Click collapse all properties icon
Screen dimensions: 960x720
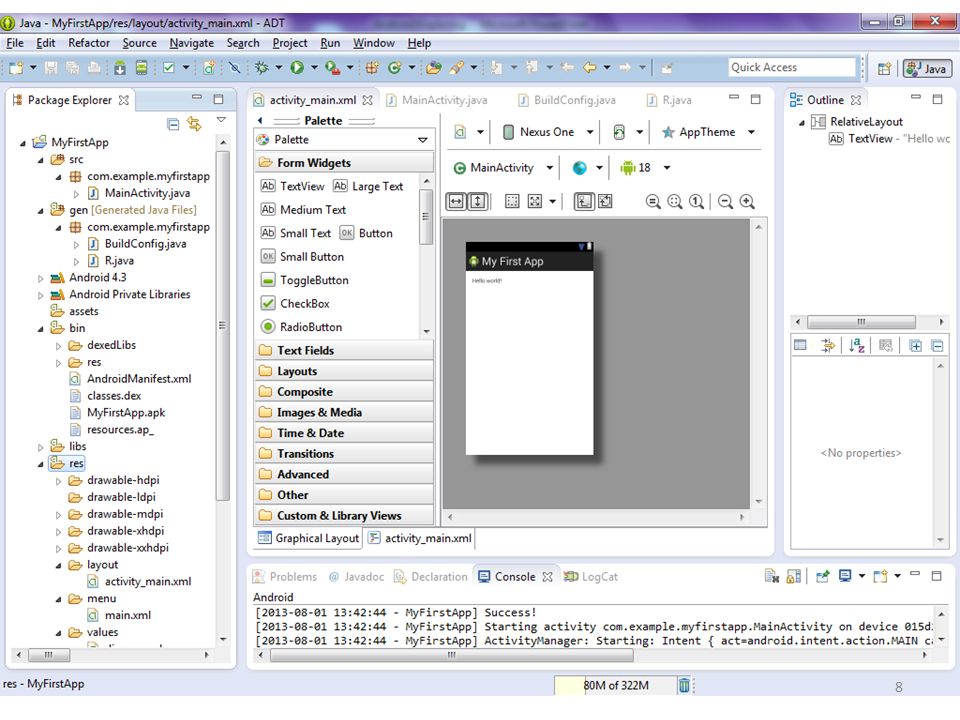tap(937, 346)
